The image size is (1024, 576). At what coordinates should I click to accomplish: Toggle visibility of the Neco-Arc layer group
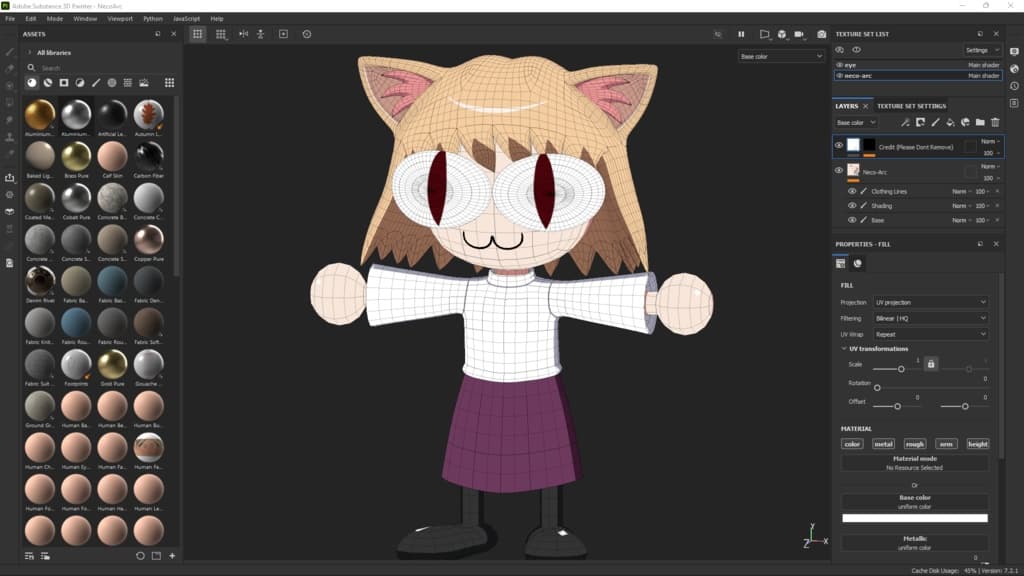(839, 171)
